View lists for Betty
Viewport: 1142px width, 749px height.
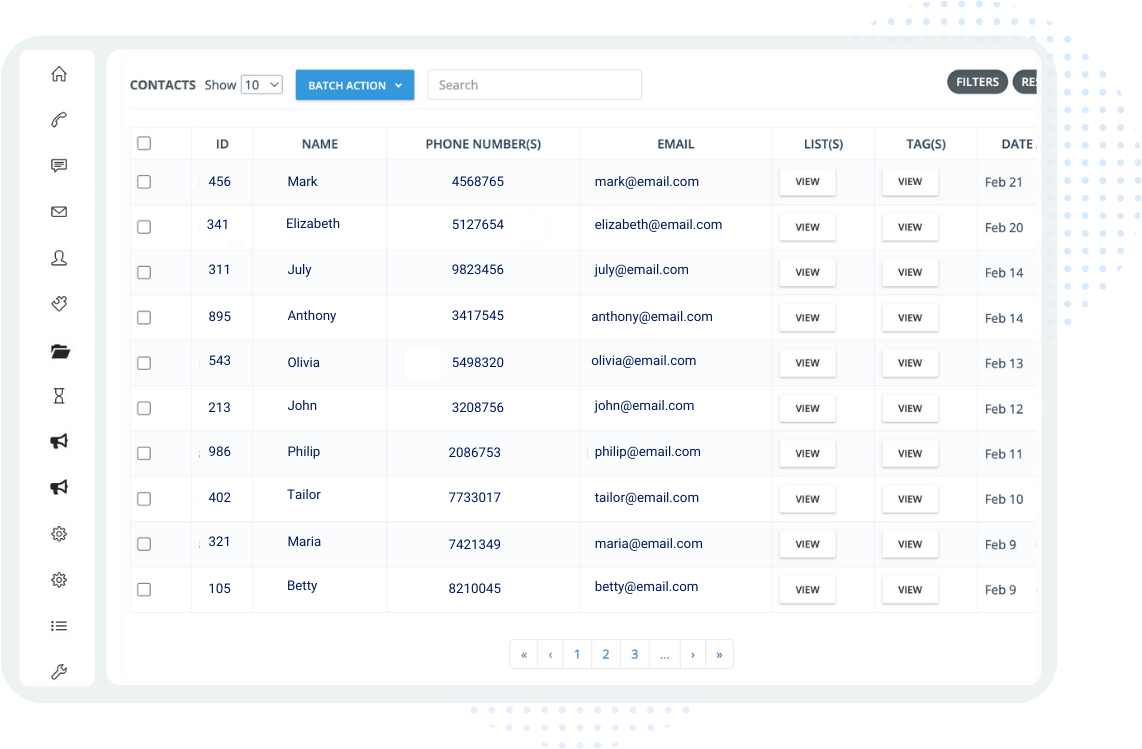pos(807,589)
